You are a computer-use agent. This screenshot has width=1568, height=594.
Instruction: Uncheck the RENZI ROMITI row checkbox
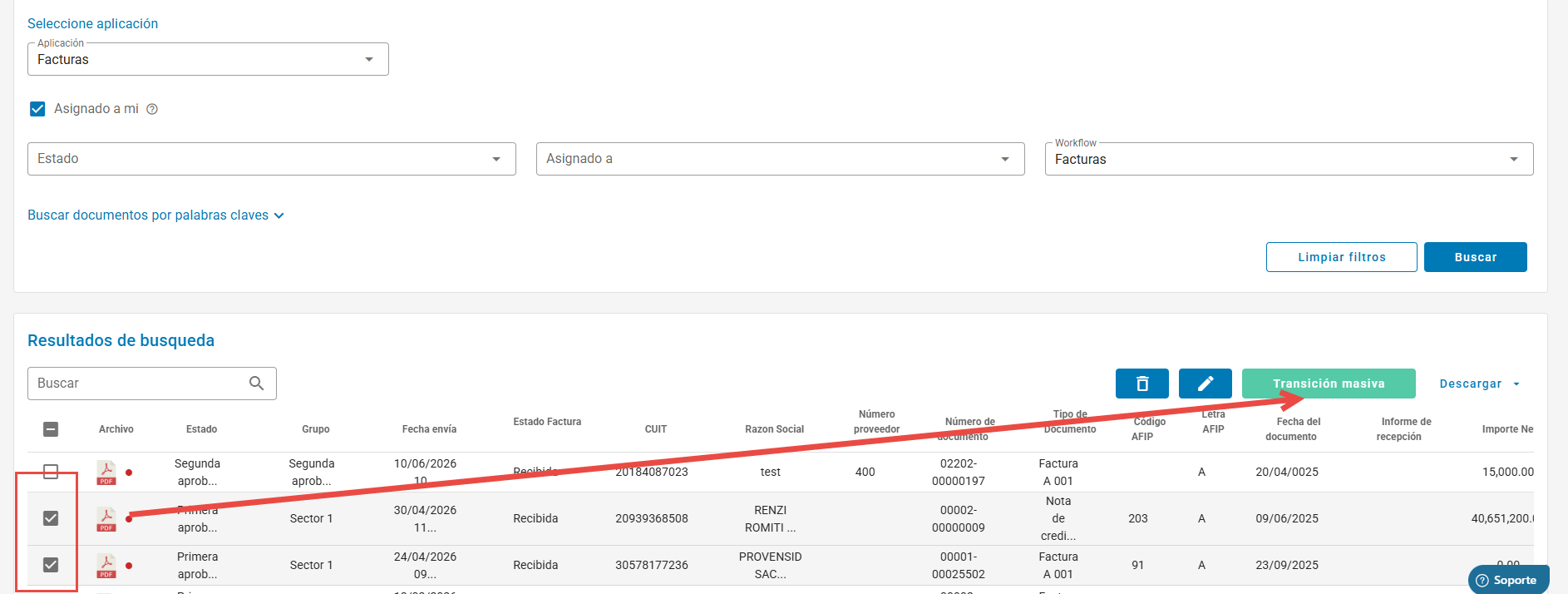51,518
